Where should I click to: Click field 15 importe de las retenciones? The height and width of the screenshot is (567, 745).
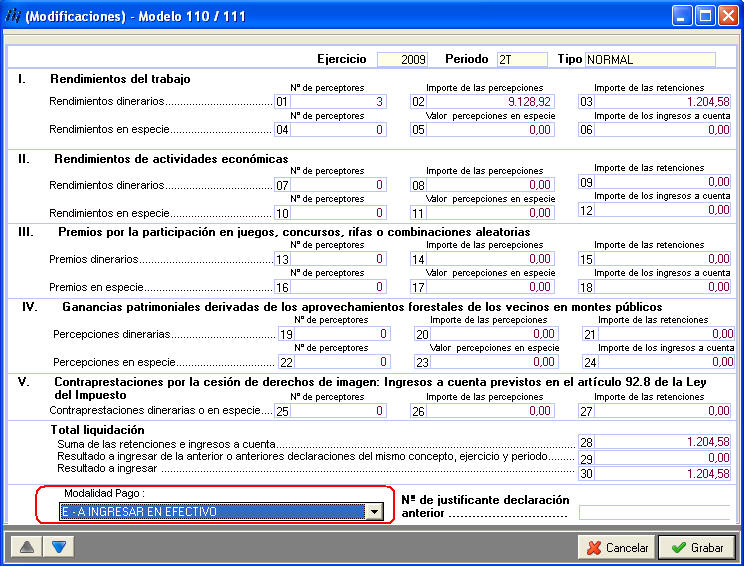pyautogui.click(x=662, y=259)
